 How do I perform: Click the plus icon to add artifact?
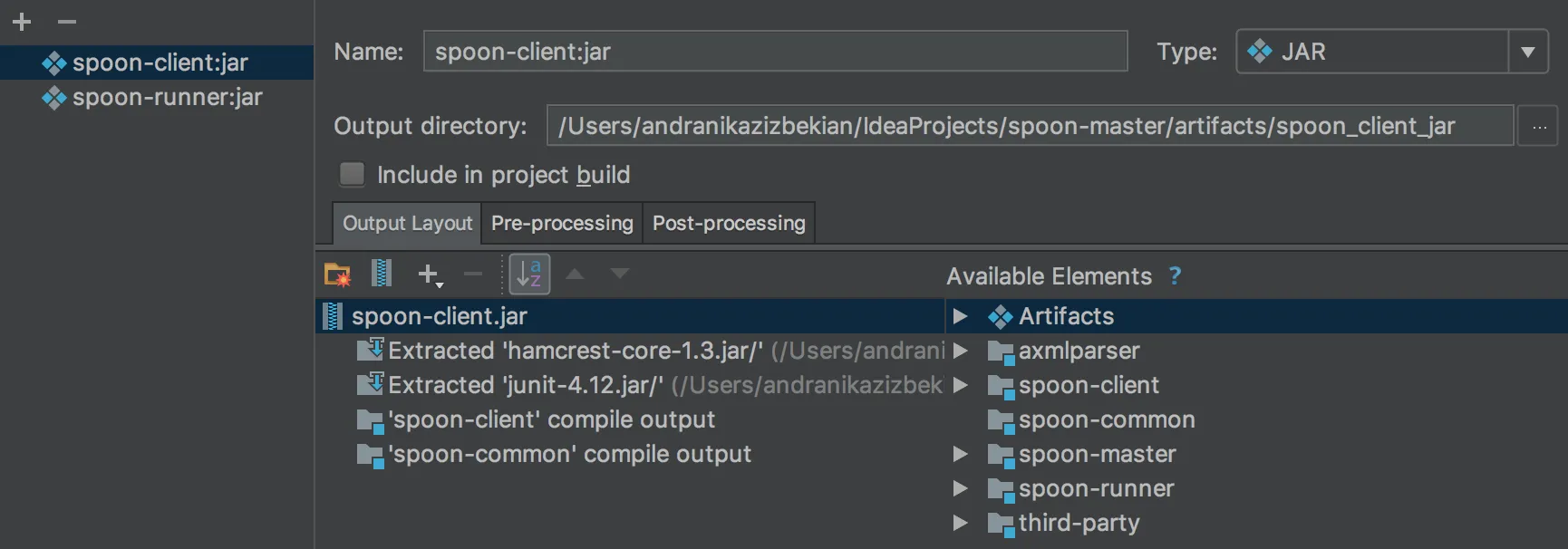coord(22,22)
